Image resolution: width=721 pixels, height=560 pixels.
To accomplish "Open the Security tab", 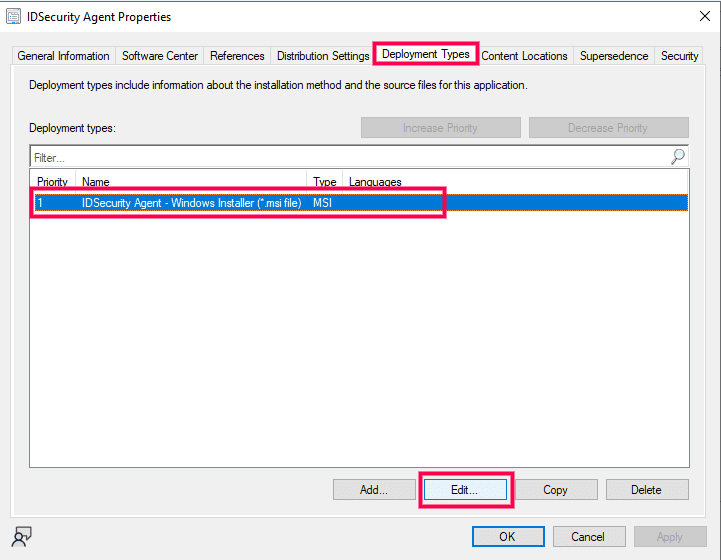I will (x=679, y=56).
